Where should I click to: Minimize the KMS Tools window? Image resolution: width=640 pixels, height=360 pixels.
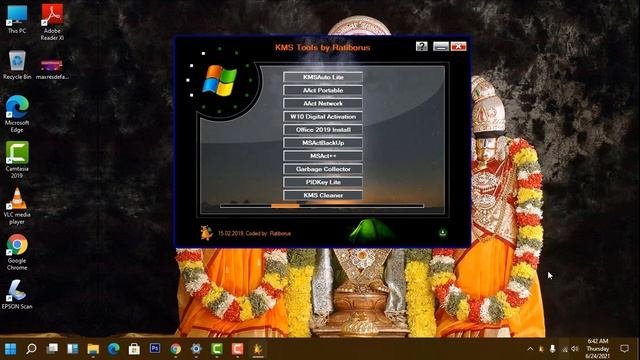tap(441, 46)
